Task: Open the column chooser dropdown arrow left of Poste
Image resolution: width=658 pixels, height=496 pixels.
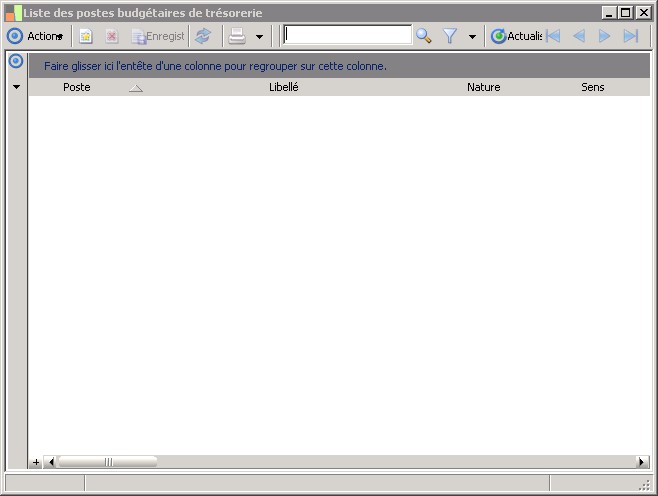Action: [16, 87]
